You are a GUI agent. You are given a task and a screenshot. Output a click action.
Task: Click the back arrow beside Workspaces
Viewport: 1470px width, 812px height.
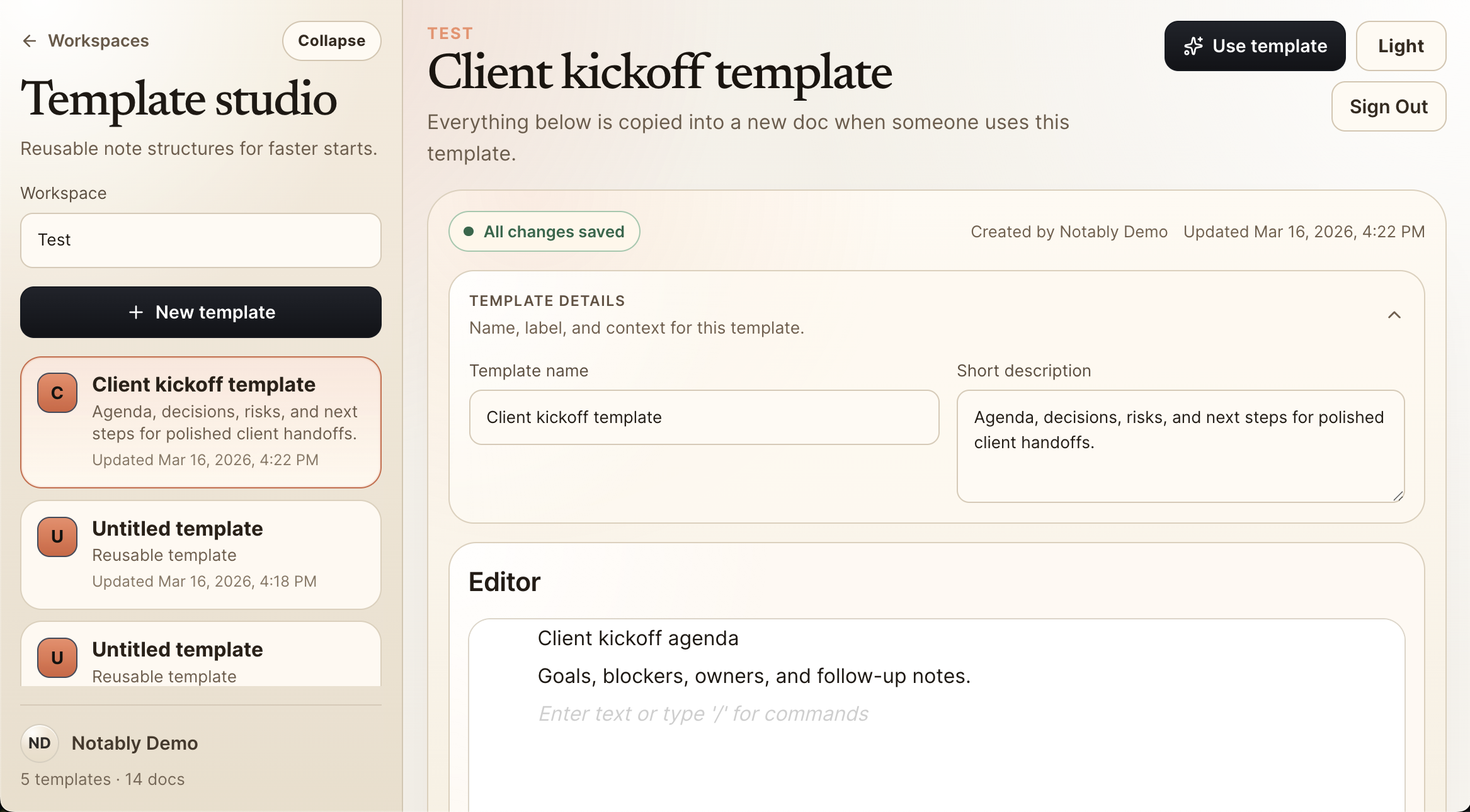[x=29, y=40]
